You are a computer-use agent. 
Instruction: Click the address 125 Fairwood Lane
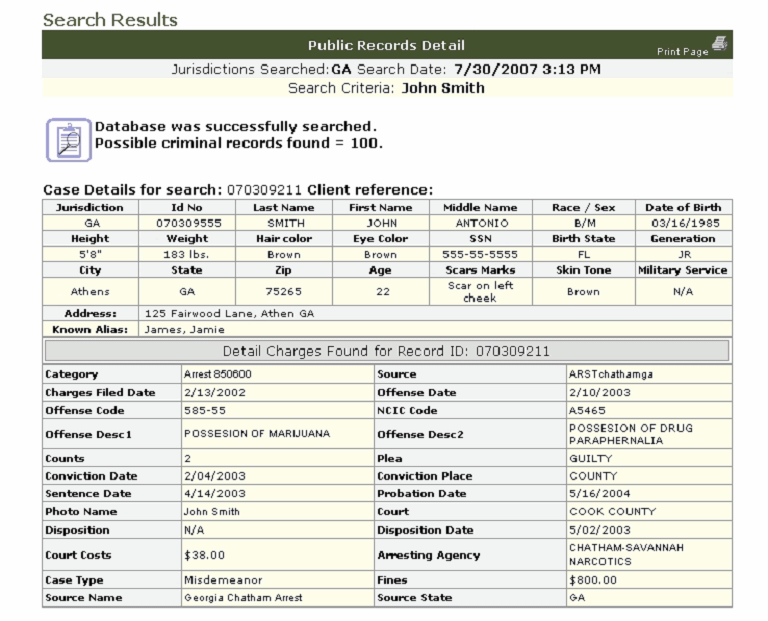click(230, 313)
